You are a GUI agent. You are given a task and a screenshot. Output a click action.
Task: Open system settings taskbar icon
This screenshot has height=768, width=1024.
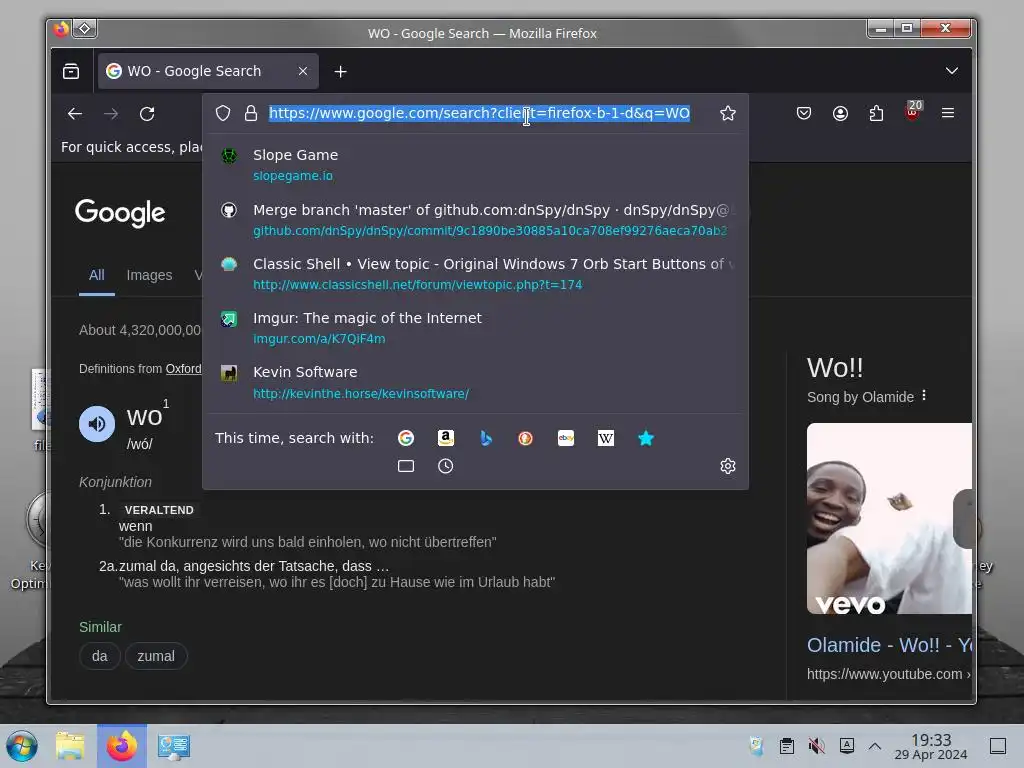[174, 746]
